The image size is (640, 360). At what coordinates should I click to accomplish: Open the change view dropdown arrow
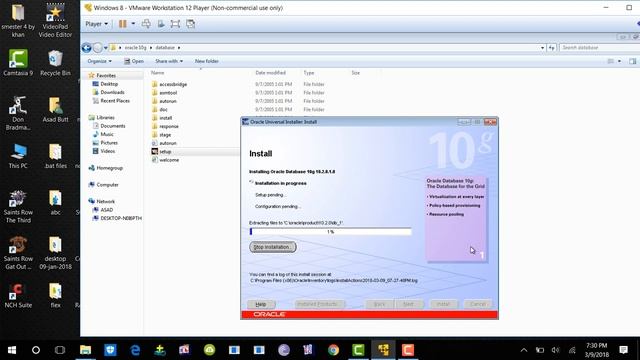coord(620,61)
